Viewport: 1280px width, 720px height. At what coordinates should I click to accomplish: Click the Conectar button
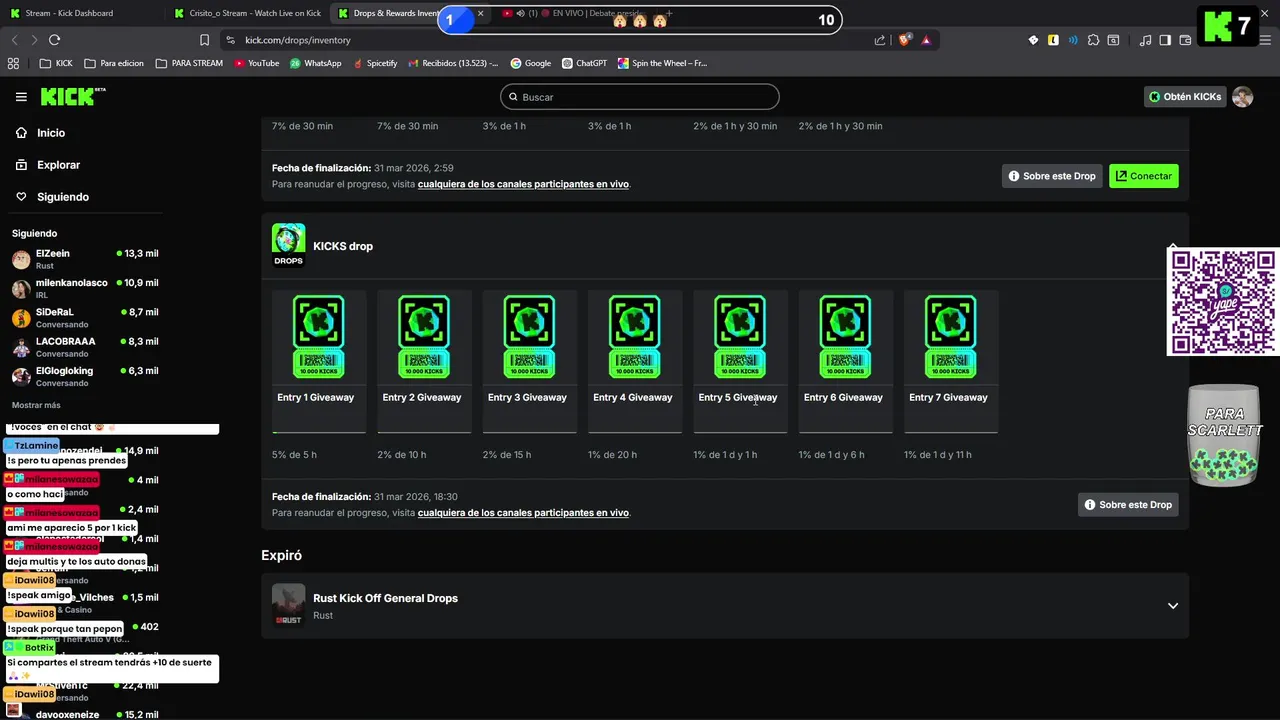pyautogui.click(x=1144, y=176)
